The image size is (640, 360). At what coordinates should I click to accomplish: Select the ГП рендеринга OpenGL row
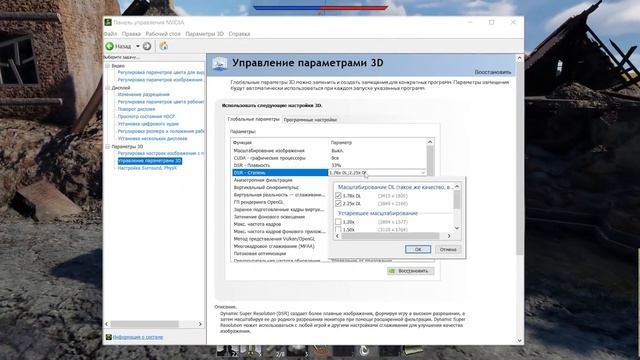coord(280,202)
